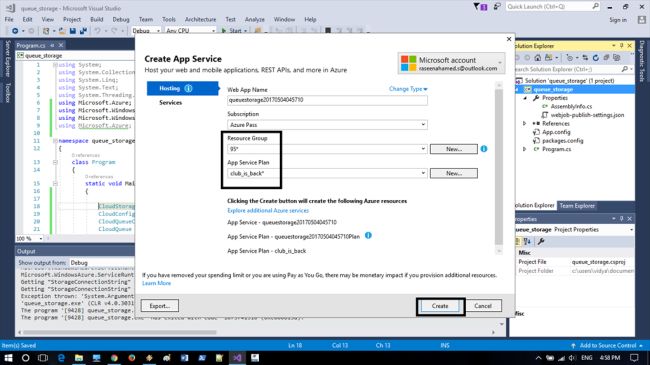The image size is (650, 365).
Task: Open the Learn More link
Action: tap(156, 283)
